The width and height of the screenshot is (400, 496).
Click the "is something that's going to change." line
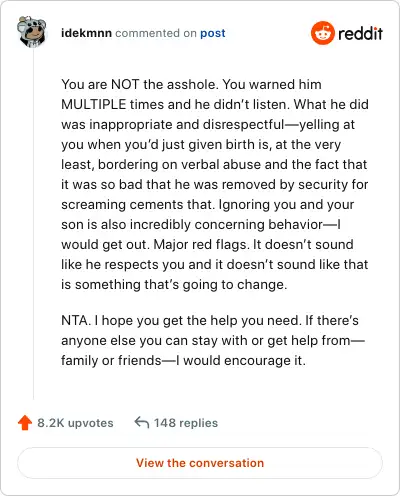[x=174, y=285]
